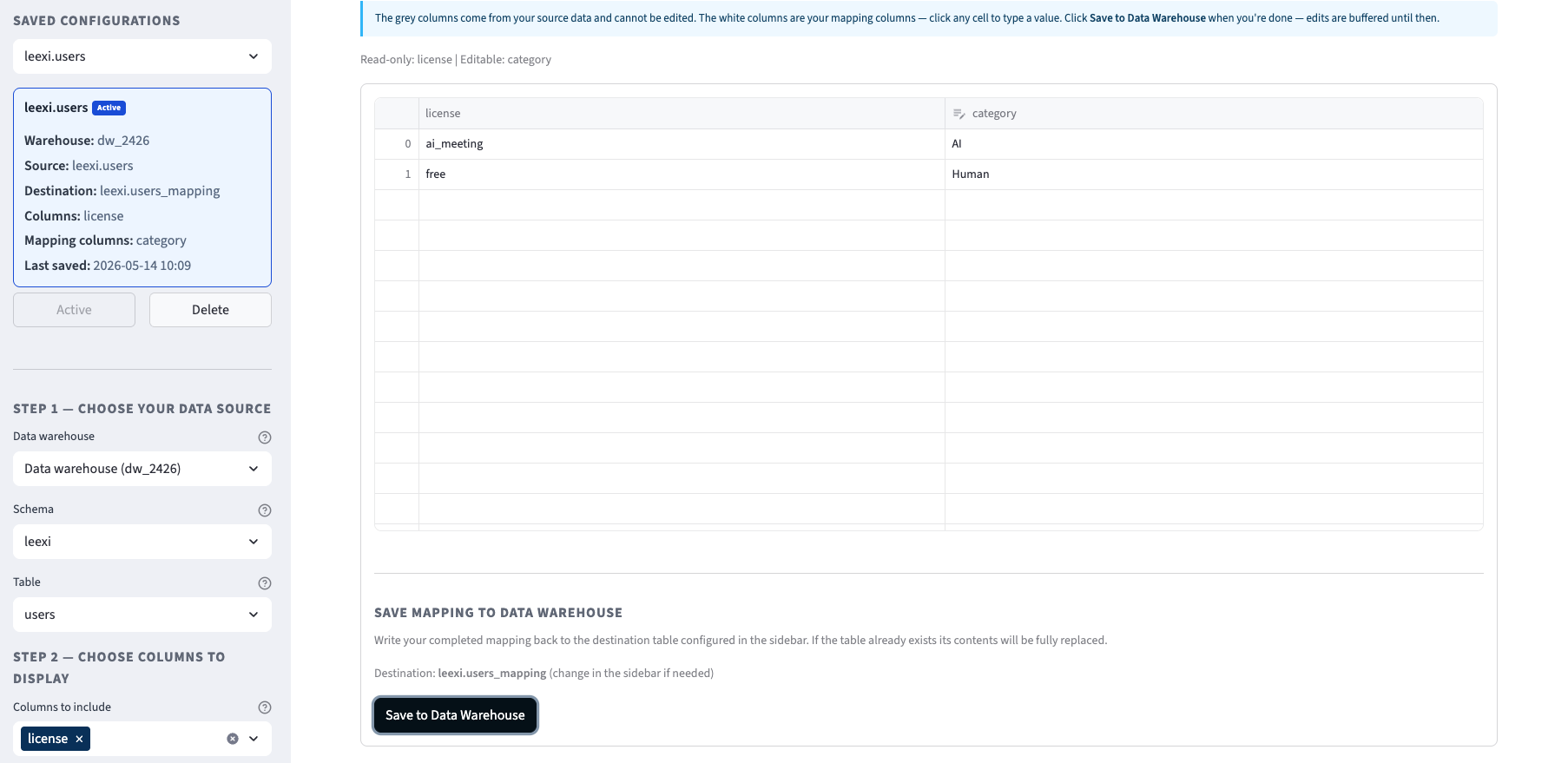Click the Active badge on leexi.users
1568x763 pixels.
(x=109, y=108)
